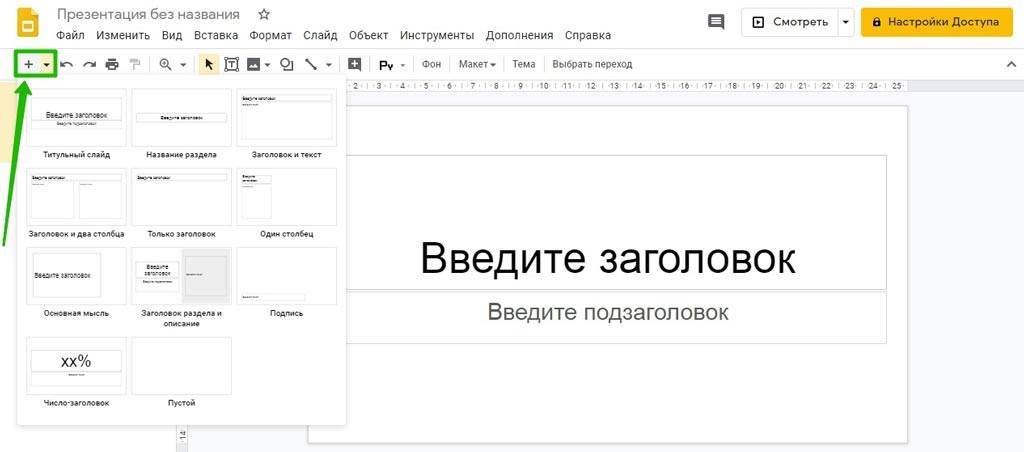Image resolution: width=1024 pixels, height=452 pixels.
Task: Click the shape tool icon
Action: tap(287, 64)
